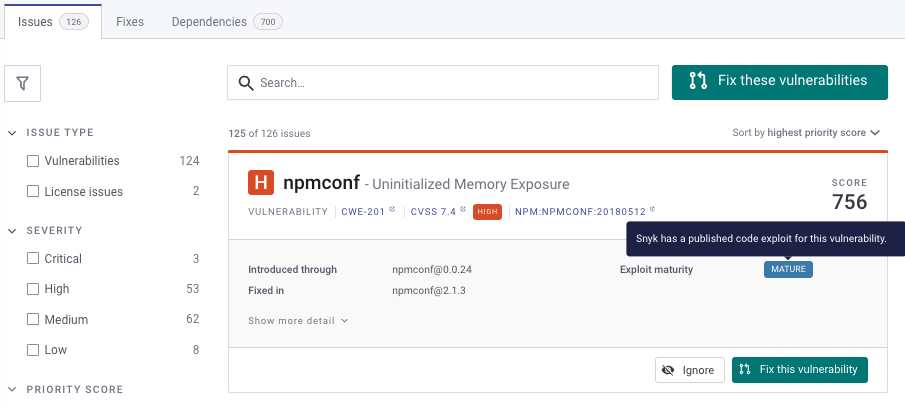Collapse the Issue Type filter section

pos(13,133)
